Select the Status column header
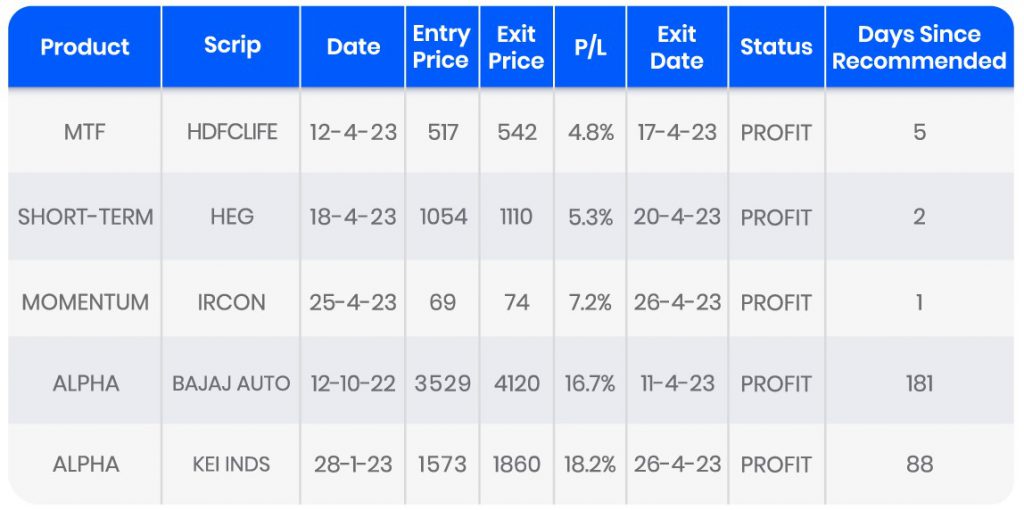This screenshot has width=1024, height=510. click(776, 47)
